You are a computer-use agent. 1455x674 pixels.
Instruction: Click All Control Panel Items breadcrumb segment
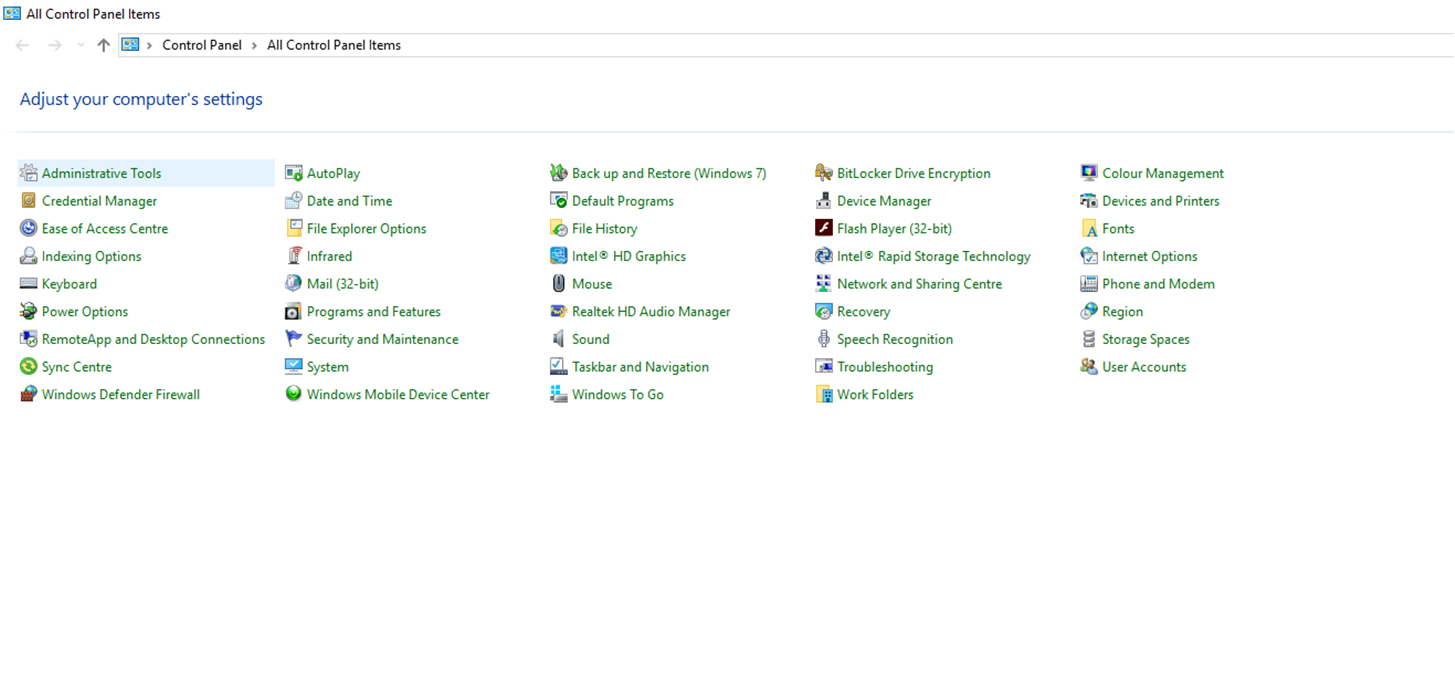click(334, 45)
